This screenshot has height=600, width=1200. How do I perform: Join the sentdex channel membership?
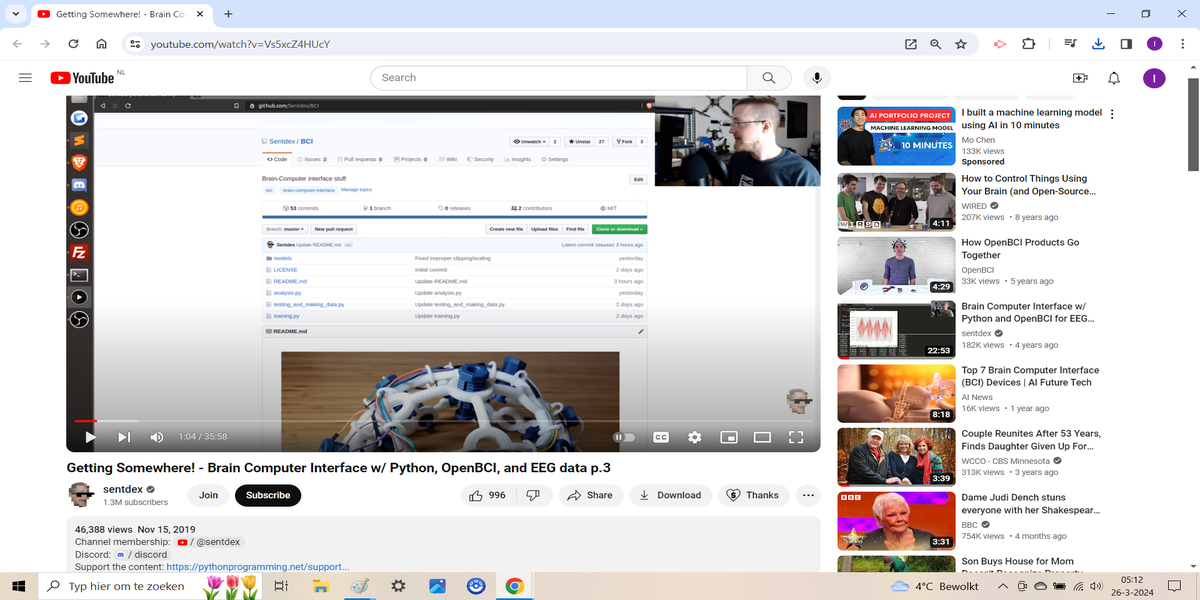pyautogui.click(x=208, y=495)
